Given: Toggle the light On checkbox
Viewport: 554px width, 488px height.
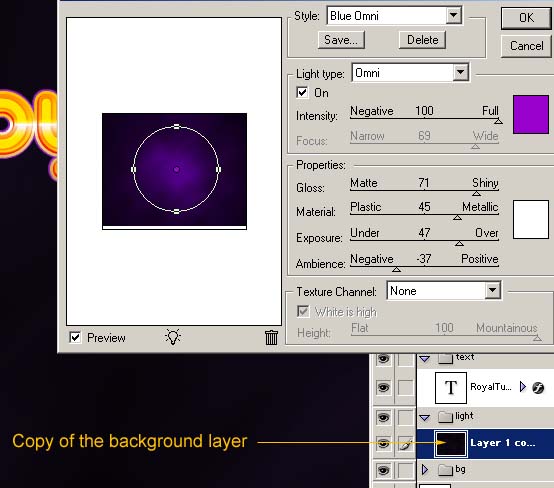Looking at the screenshot, I should click(302, 93).
